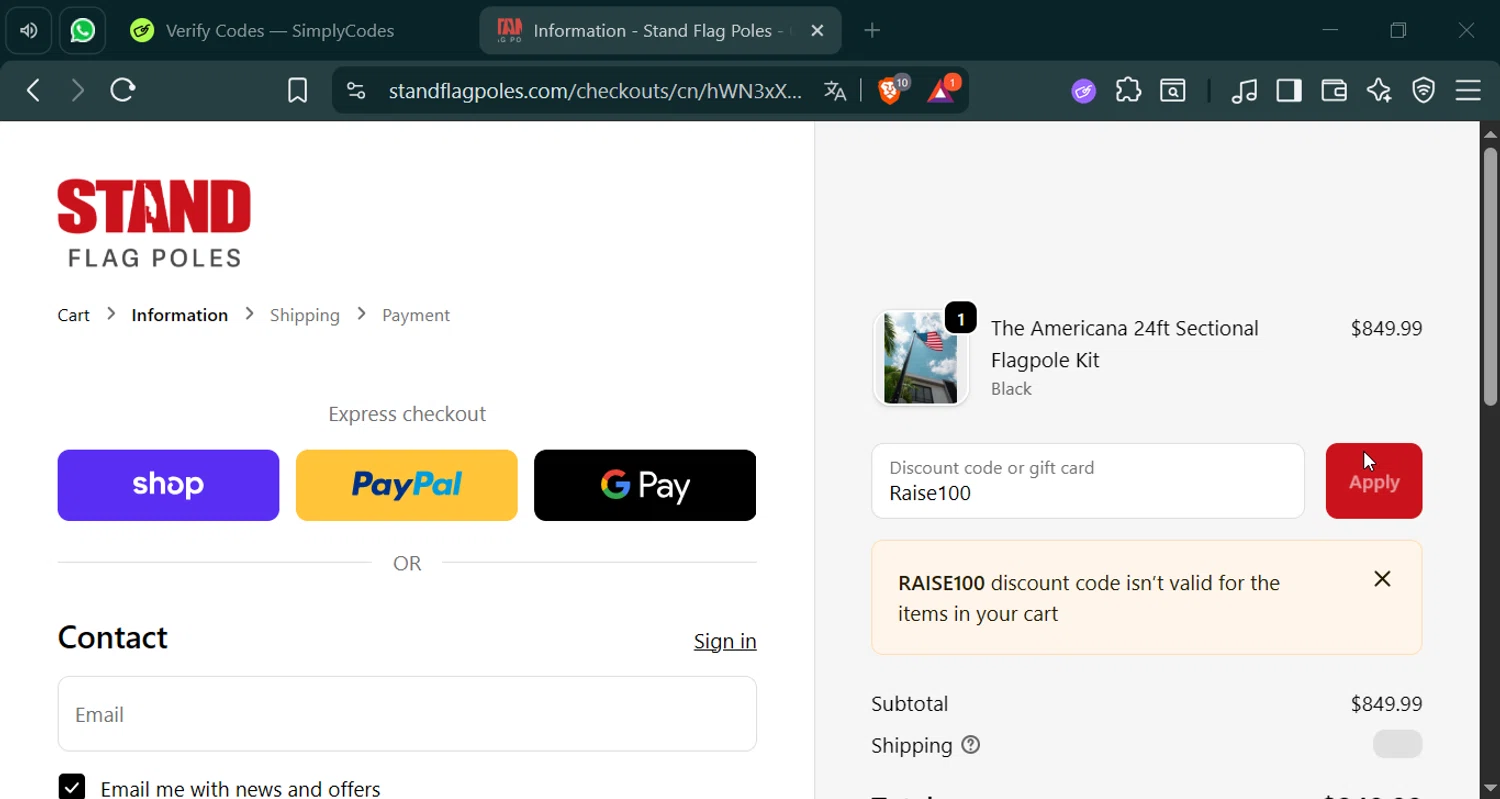
Task: Translate this page icon
Action: pyautogui.click(x=835, y=91)
